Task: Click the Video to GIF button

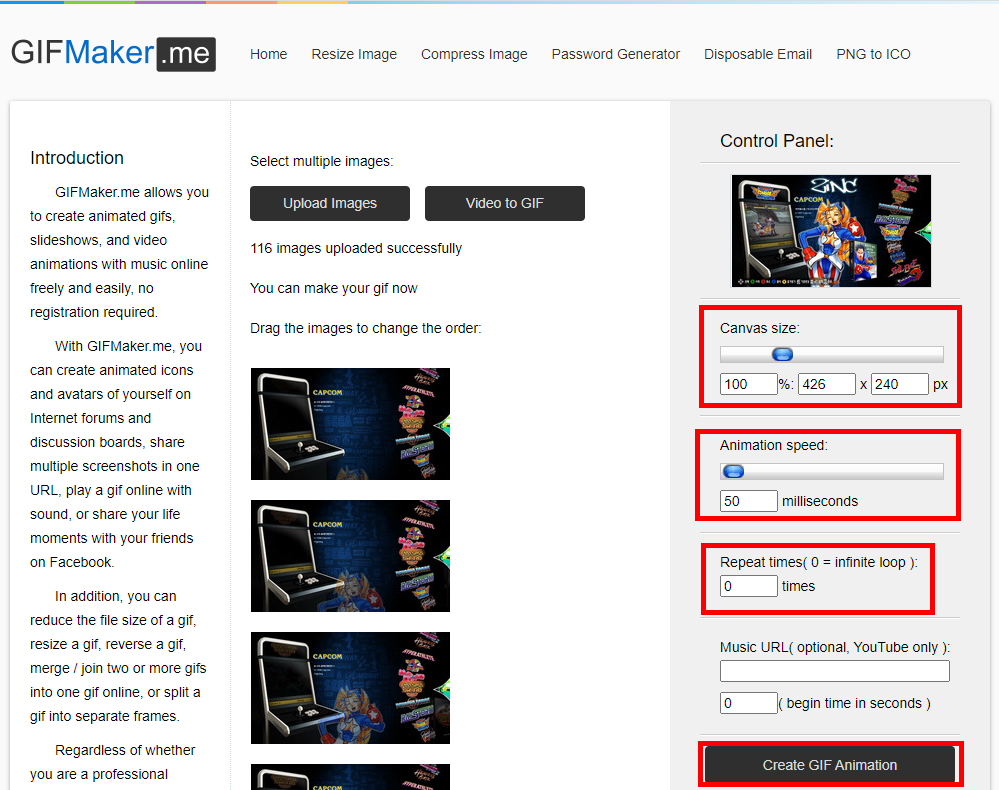Action: pos(505,203)
